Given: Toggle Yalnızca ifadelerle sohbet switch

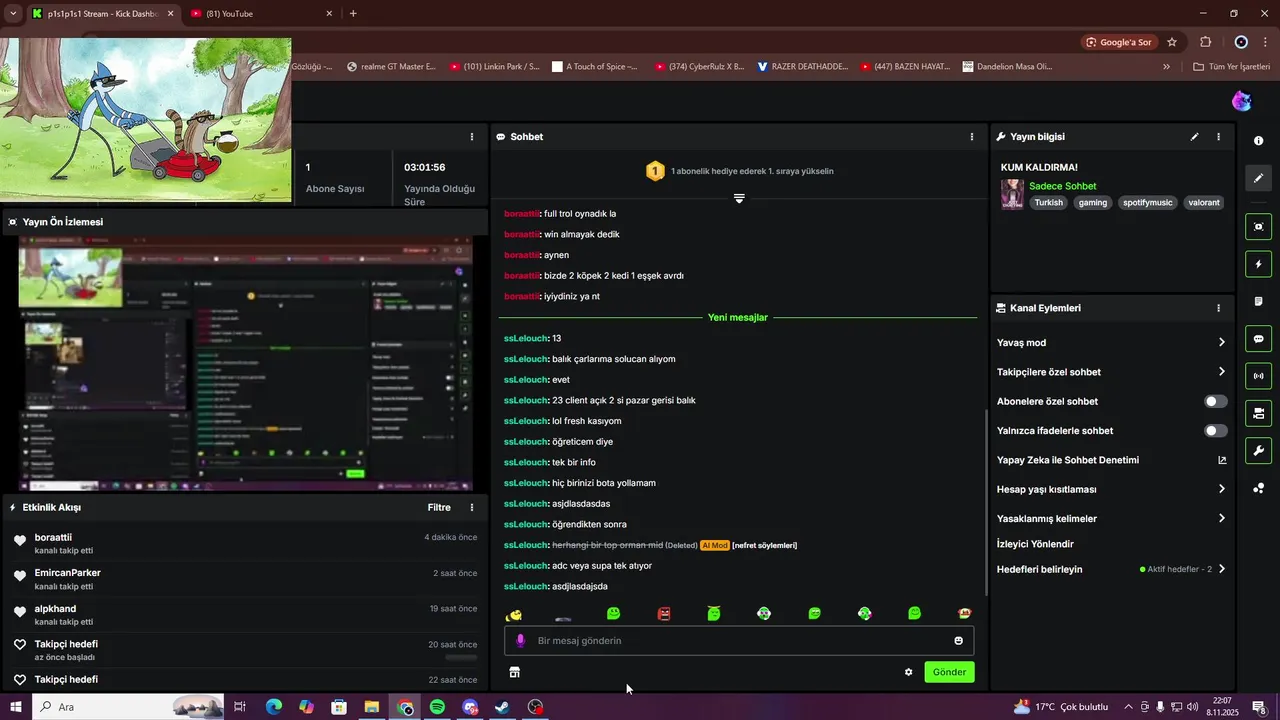Looking at the screenshot, I should pos(1215,431).
